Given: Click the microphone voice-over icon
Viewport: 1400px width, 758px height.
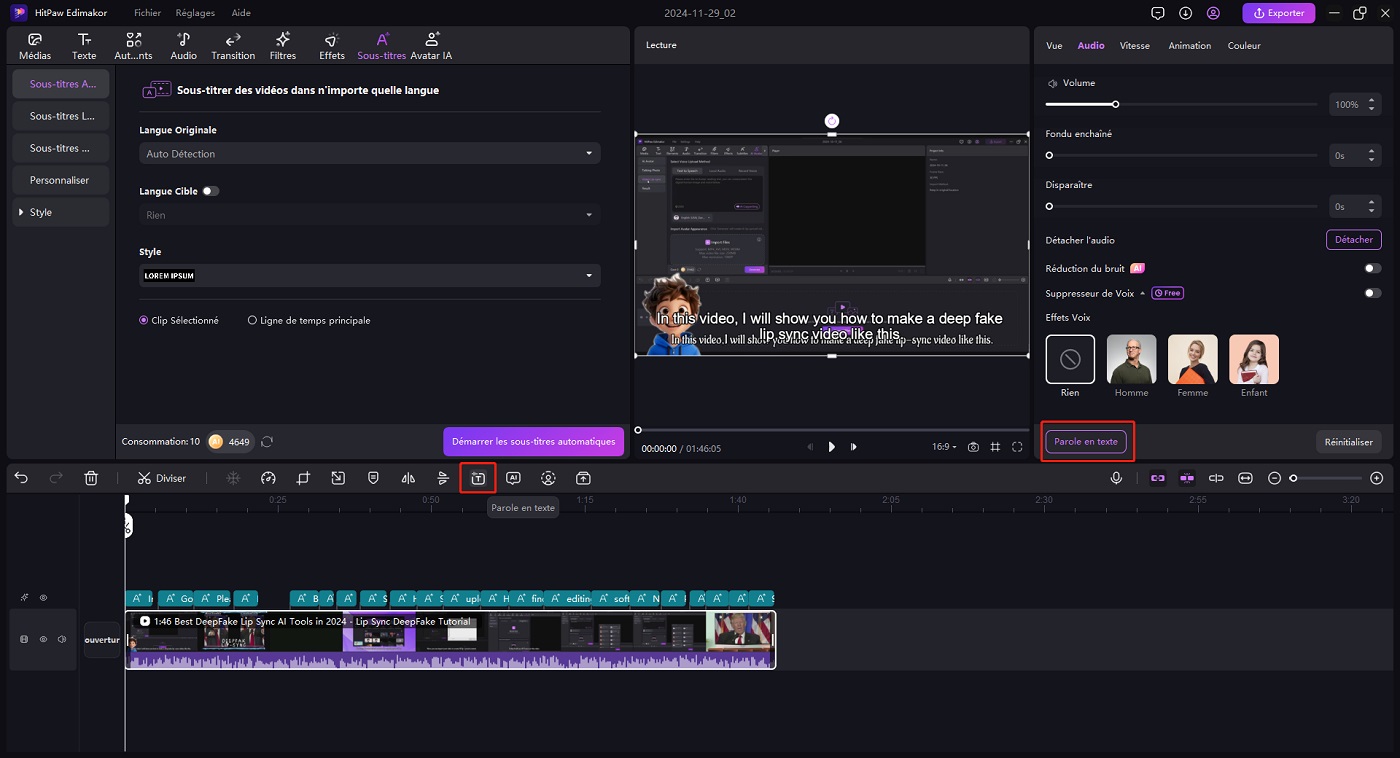Looking at the screenshot, I should tap(1116, 478).
